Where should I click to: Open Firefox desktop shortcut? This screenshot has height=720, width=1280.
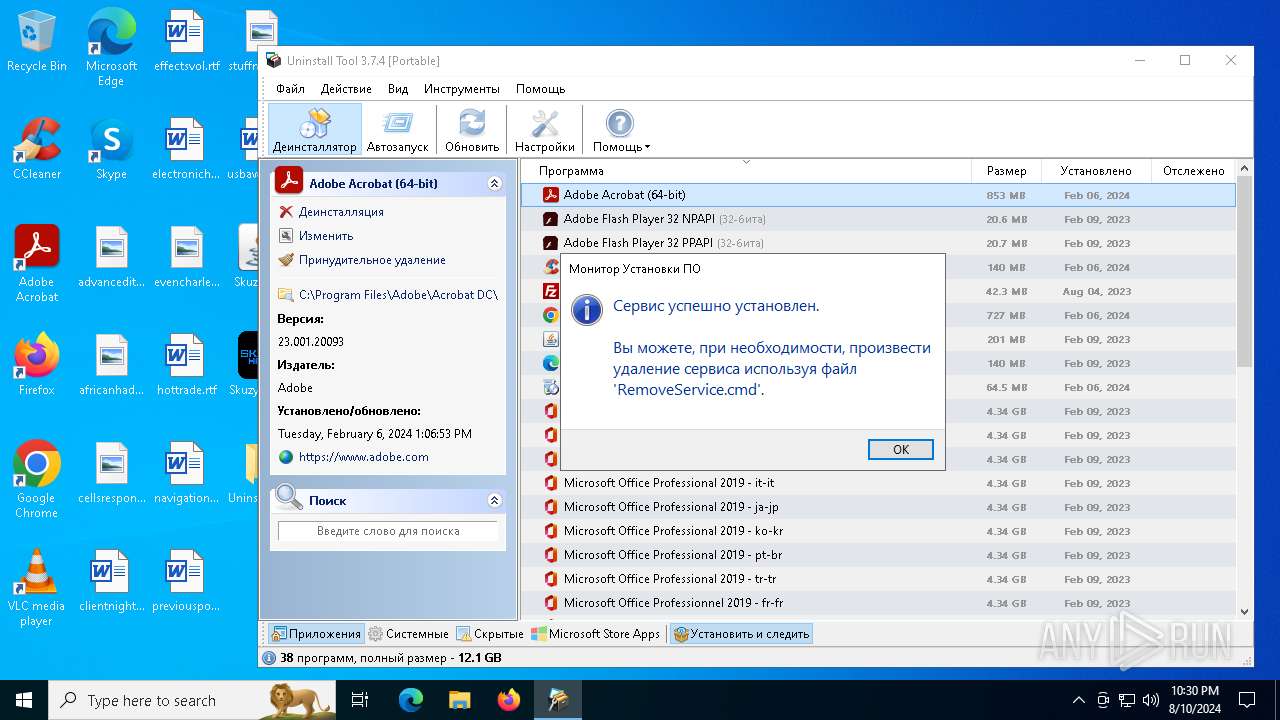pyautogui.click(x=37, y=364)
